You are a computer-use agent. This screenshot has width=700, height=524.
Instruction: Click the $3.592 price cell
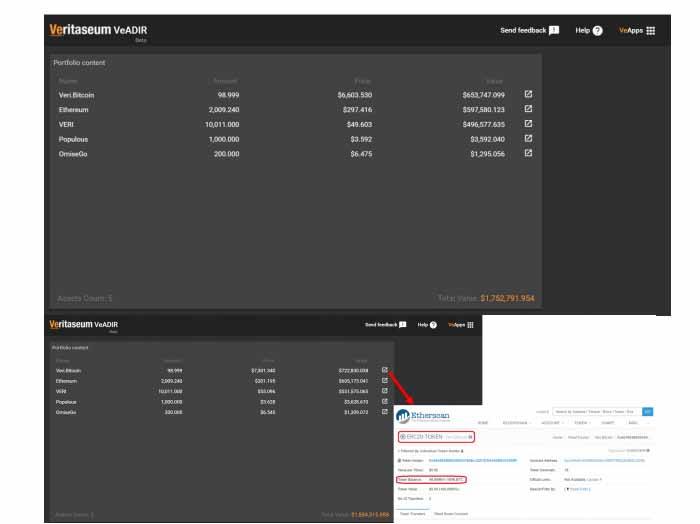click(x=361, y=139)
